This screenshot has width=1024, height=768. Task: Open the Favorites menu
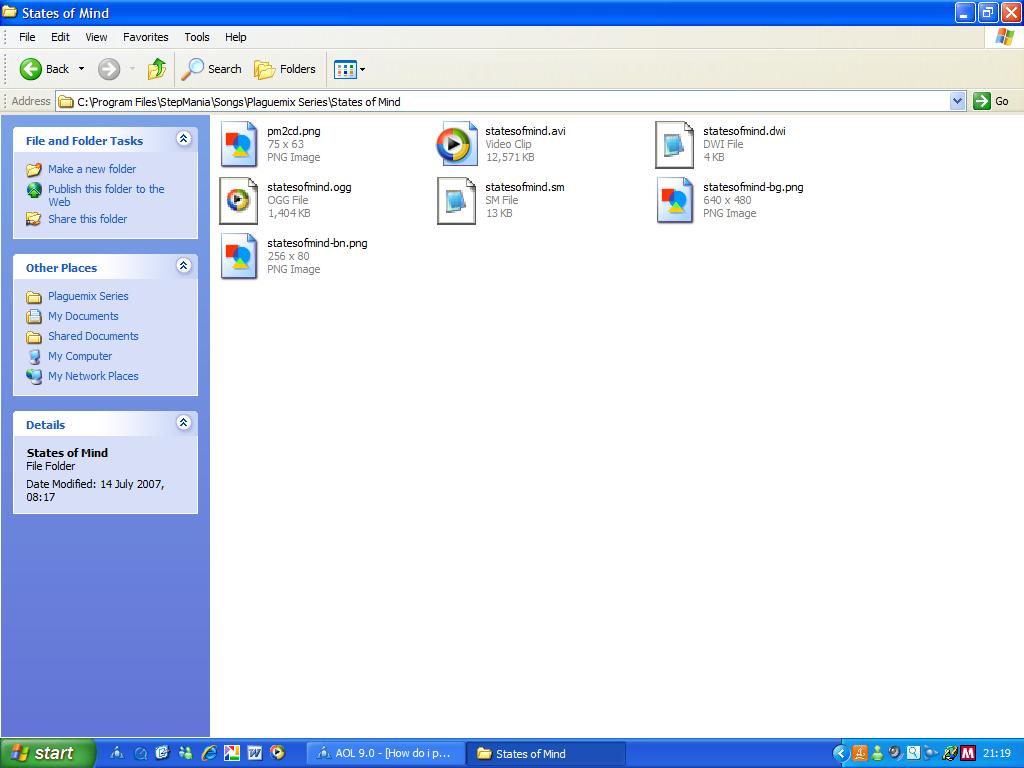[x=146, y=37]
